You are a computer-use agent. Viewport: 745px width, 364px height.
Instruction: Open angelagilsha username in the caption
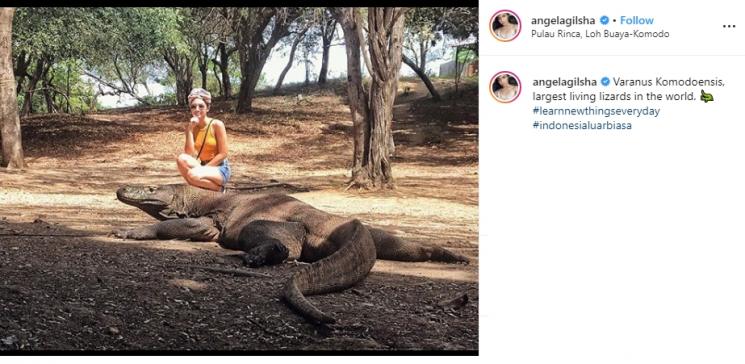pos(564,82)
